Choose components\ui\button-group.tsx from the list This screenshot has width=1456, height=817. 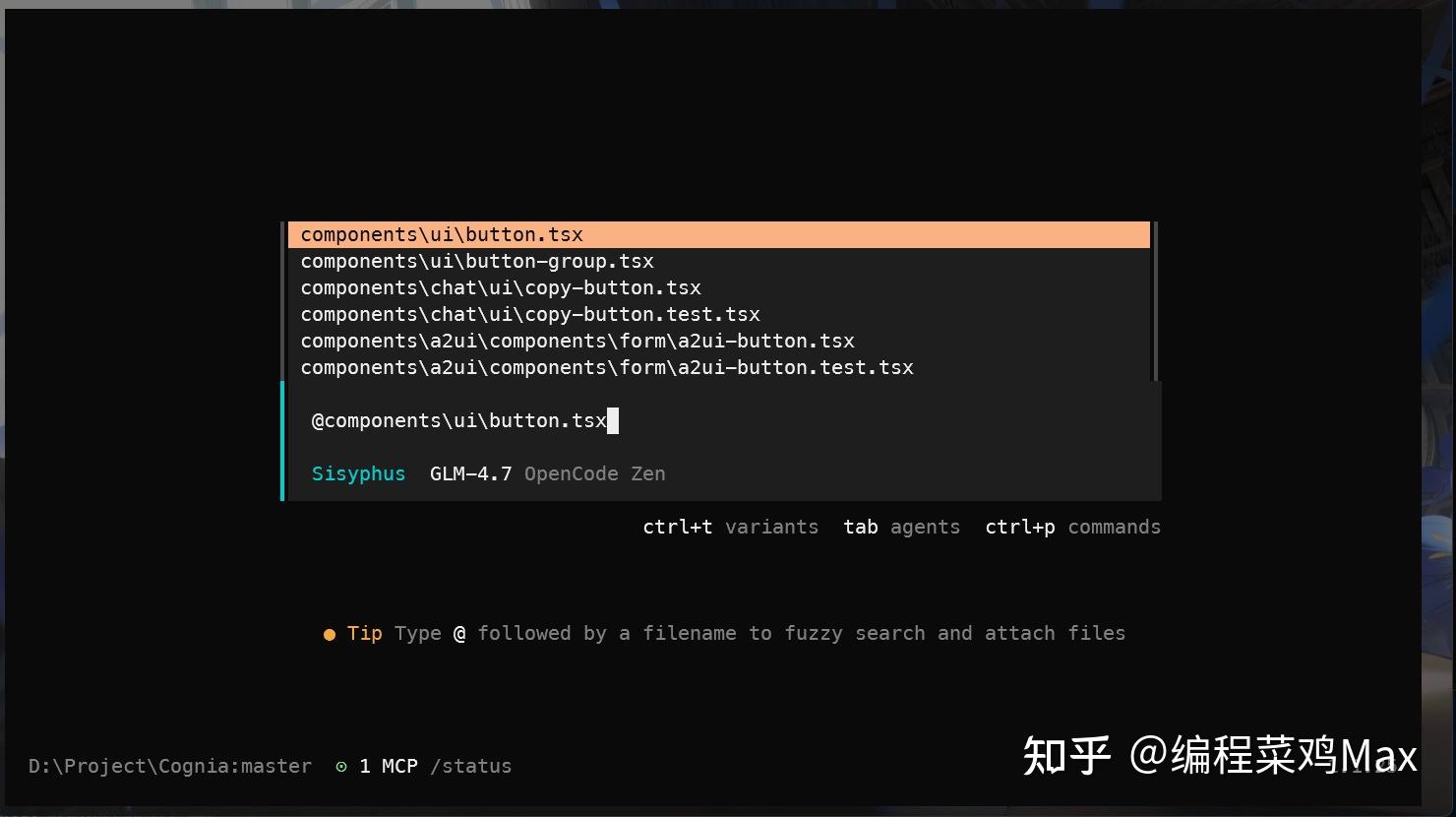tap(719, 261)
